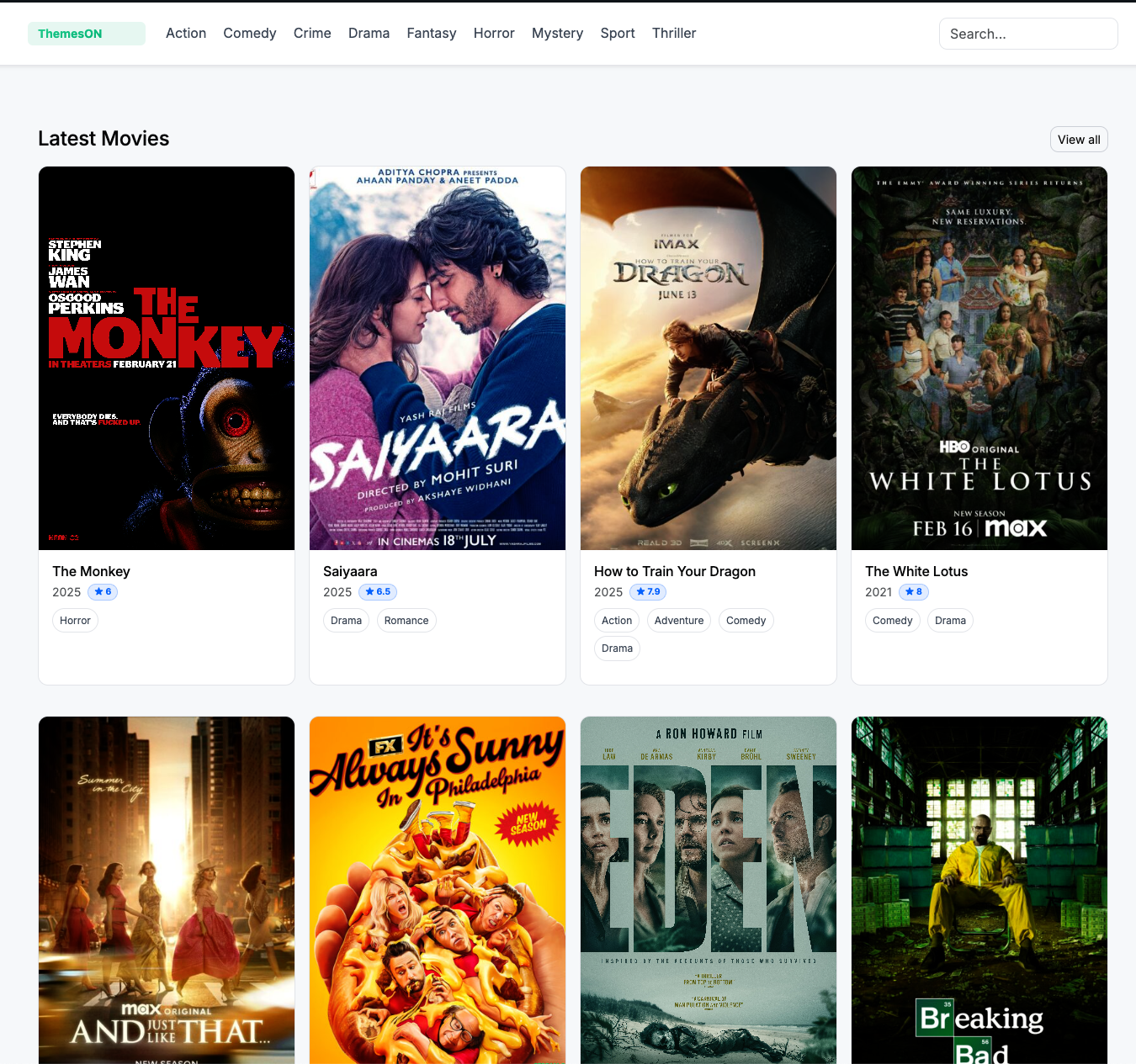Screen dimensions: 1136x1064
Task: Open the Breaking Bad poster
Action: pos(979,890)
